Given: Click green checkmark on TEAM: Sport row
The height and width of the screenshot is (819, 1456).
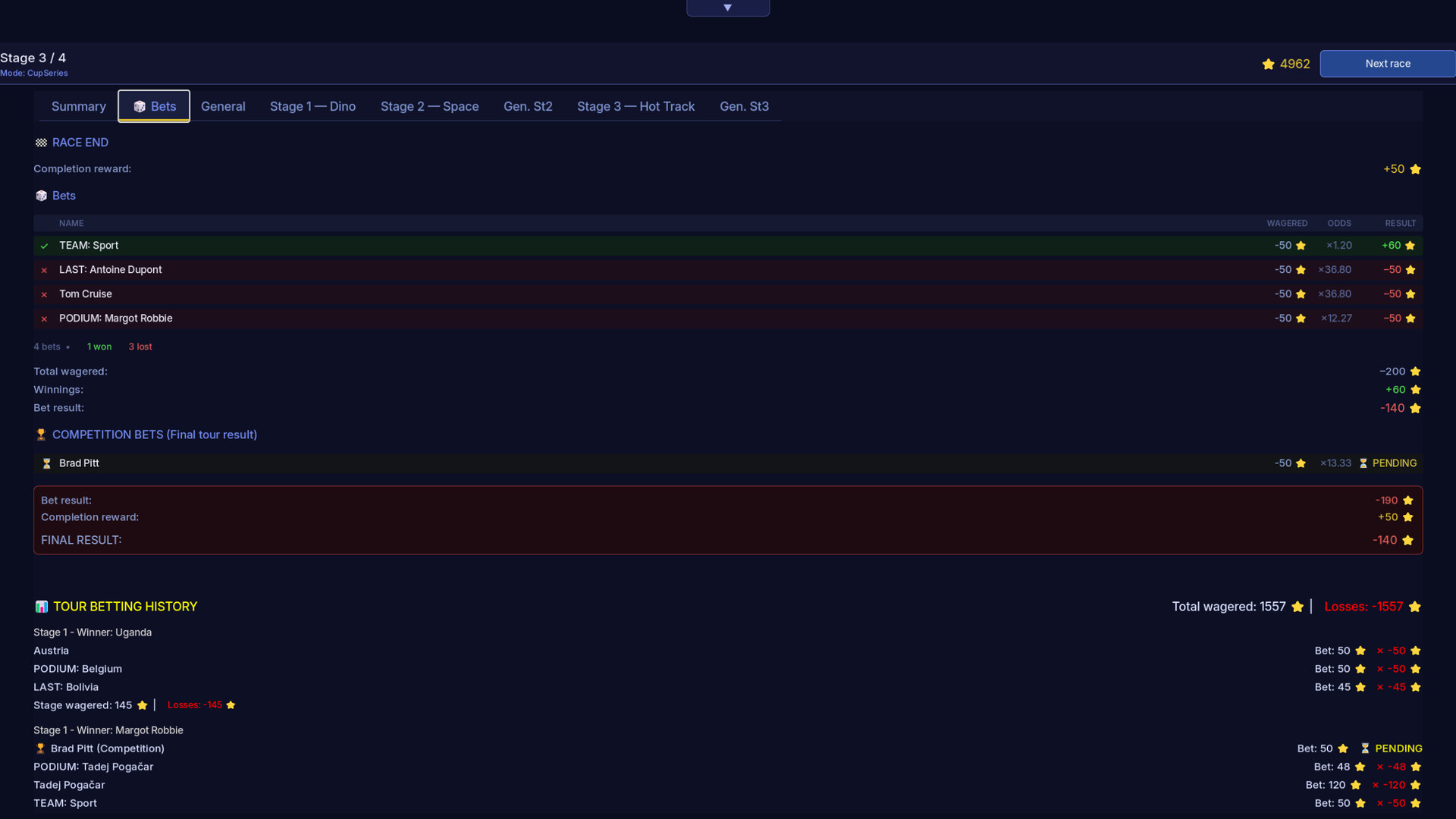Looking at the screenshot, I should coord(44,246).
